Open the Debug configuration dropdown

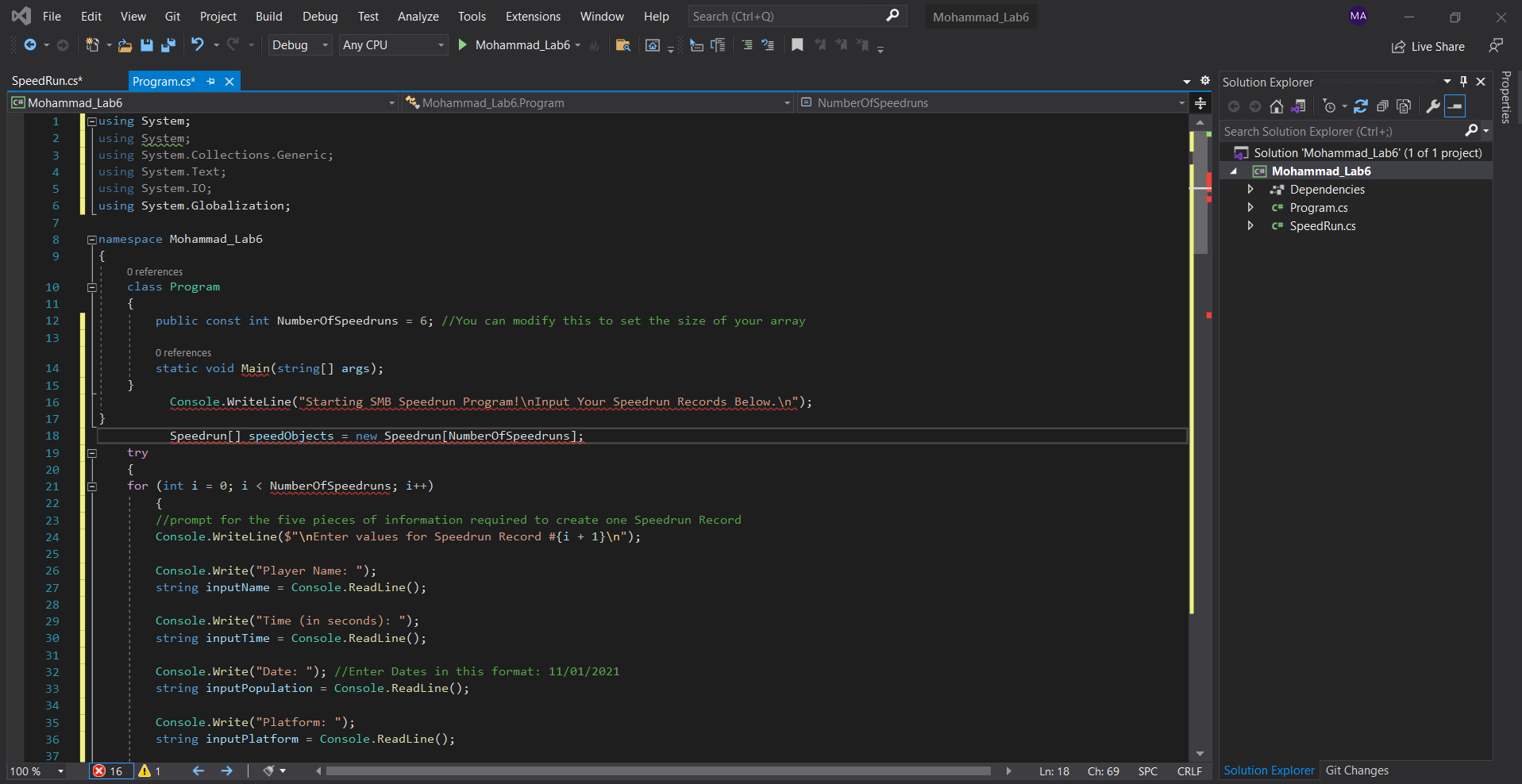pos(300,45)
